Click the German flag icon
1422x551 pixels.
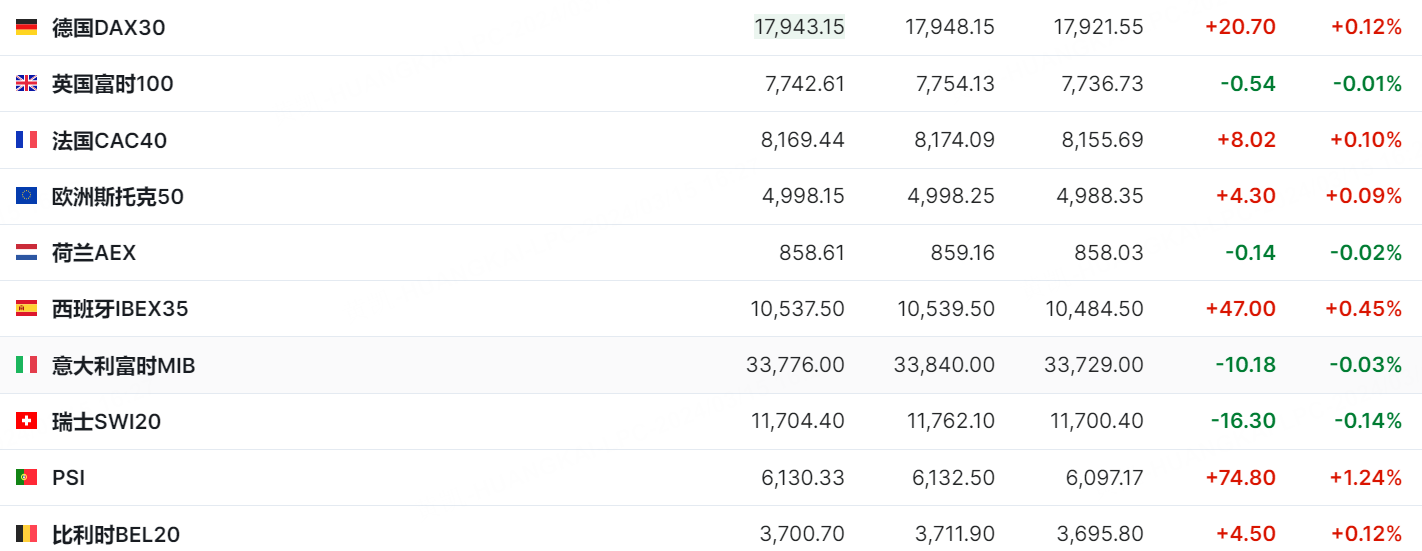(x=26, y=27)
